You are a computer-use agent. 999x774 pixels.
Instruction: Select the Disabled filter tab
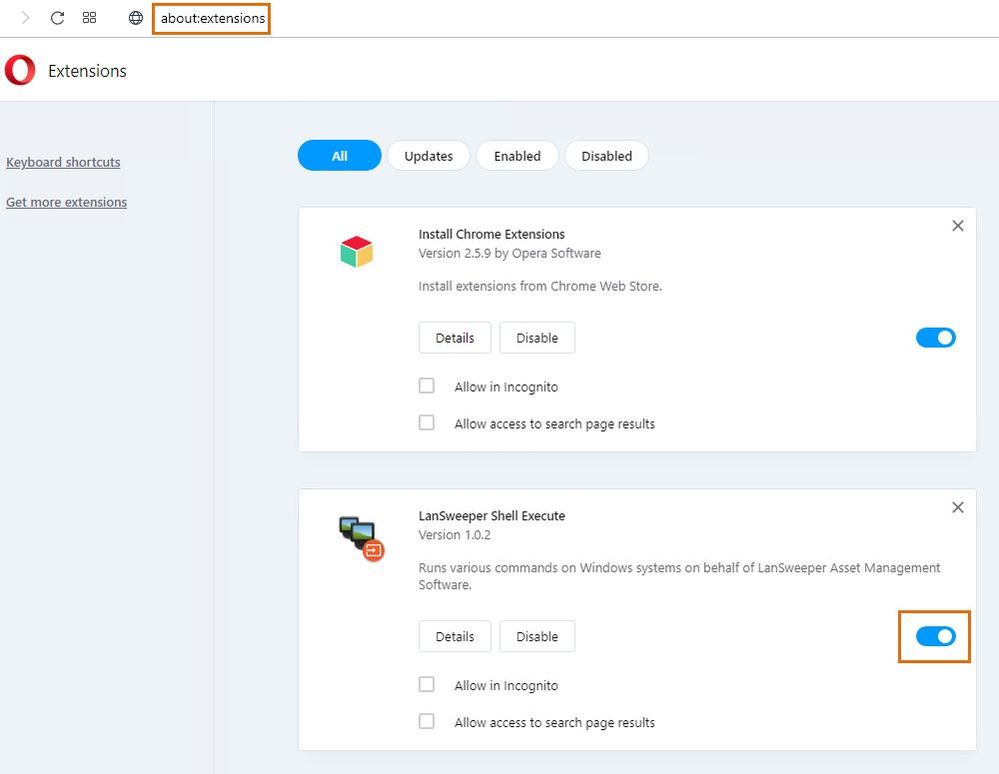coord(606,156)
